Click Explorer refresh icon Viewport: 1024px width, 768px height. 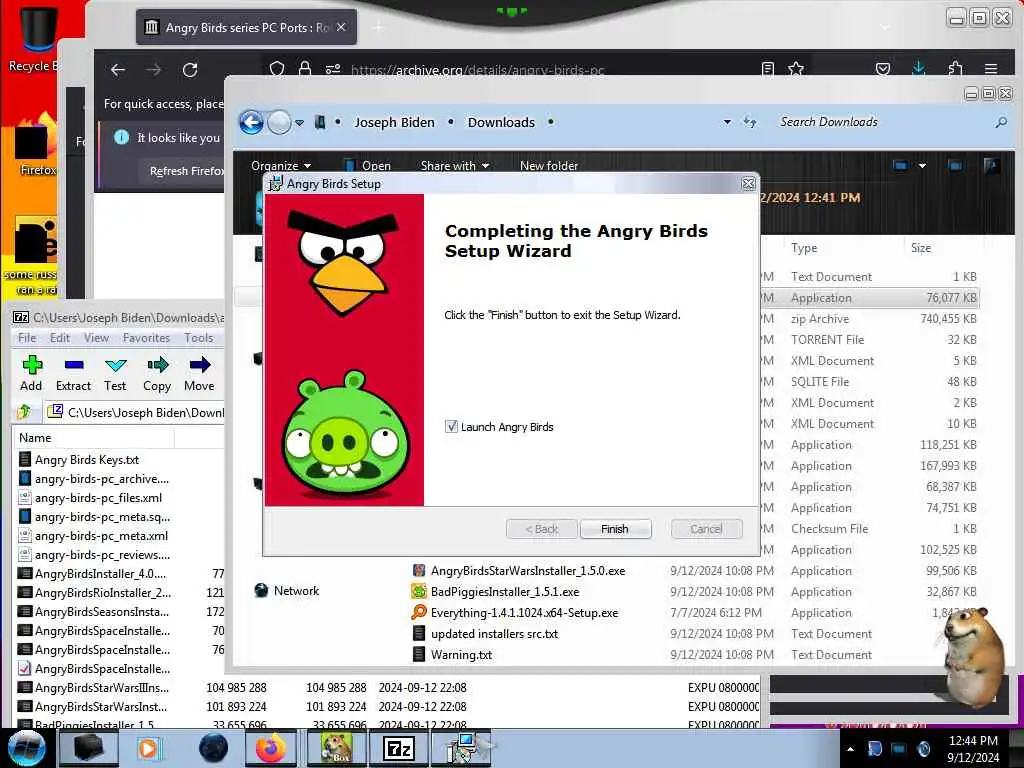click(750, 122)
